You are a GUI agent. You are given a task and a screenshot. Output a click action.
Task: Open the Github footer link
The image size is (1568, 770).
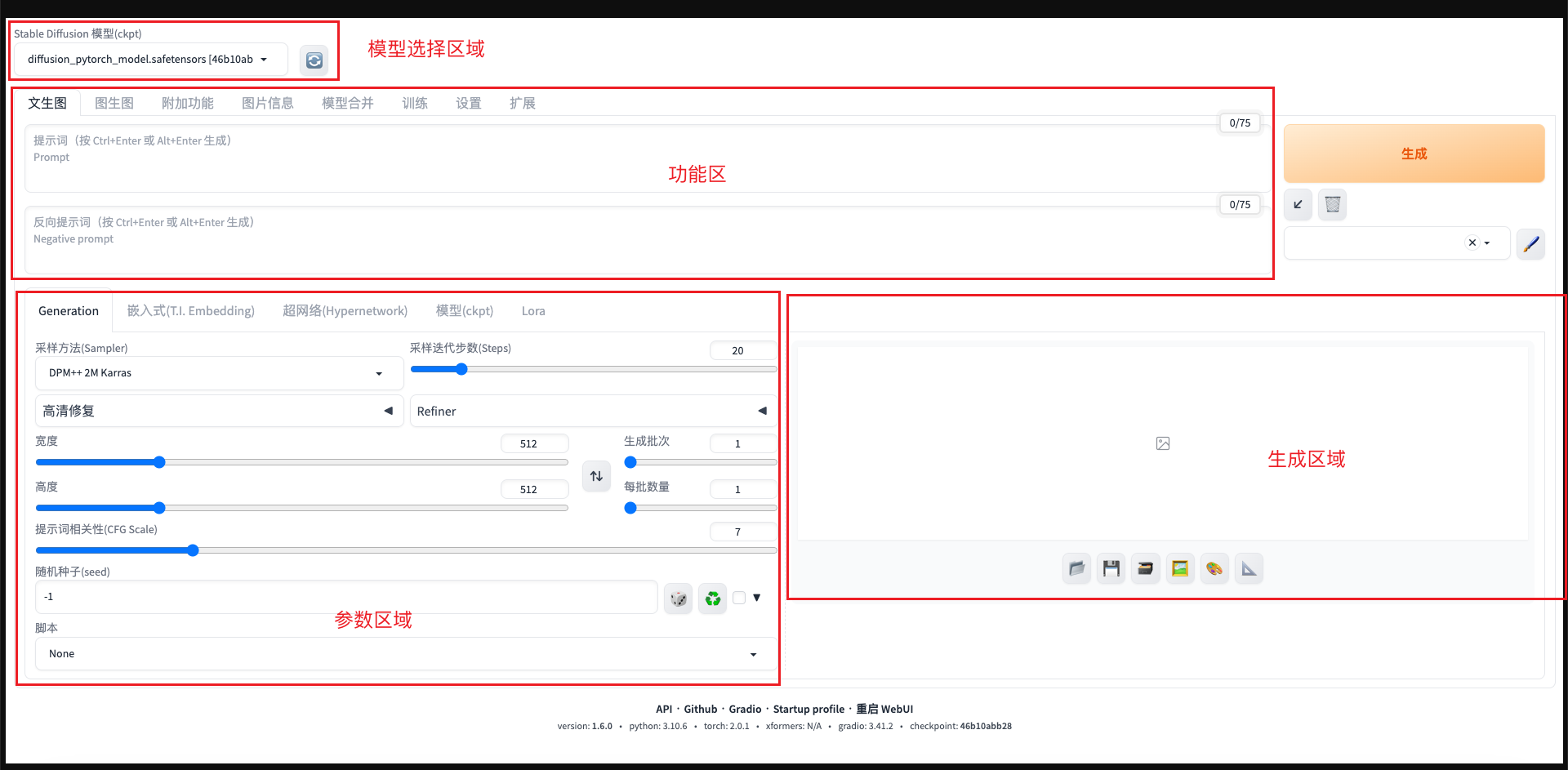point(701,709)
